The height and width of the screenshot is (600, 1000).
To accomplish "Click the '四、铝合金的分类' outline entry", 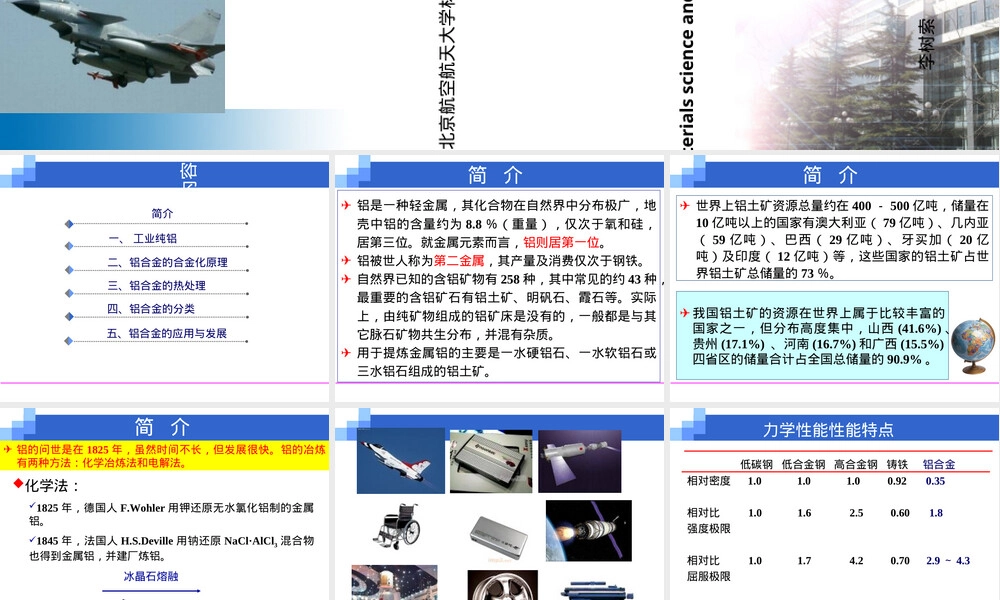I will pyautogui.click(x=151, y=309).
